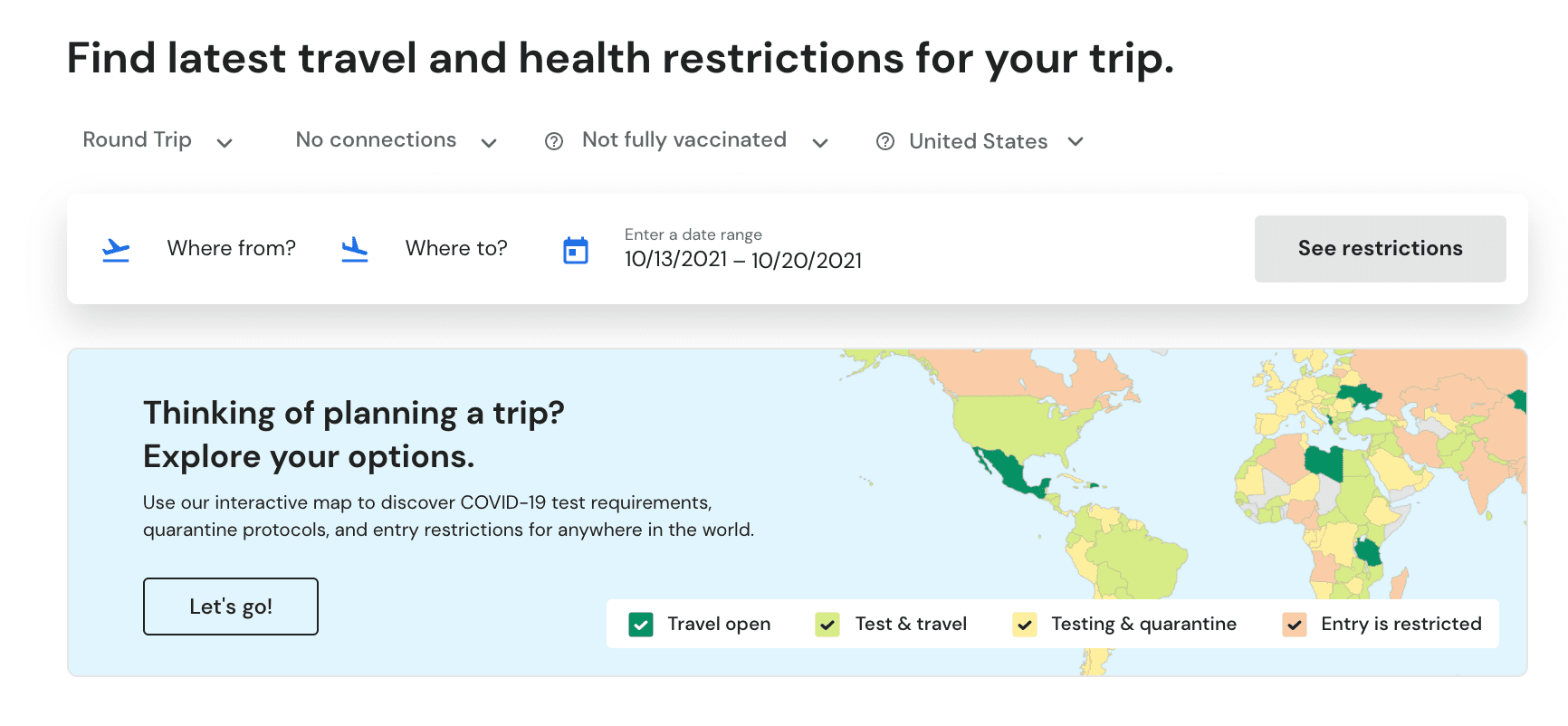1568x726 pixels.
Task: Uncheck the Travel open checkbox
Action: click(641, 625)
